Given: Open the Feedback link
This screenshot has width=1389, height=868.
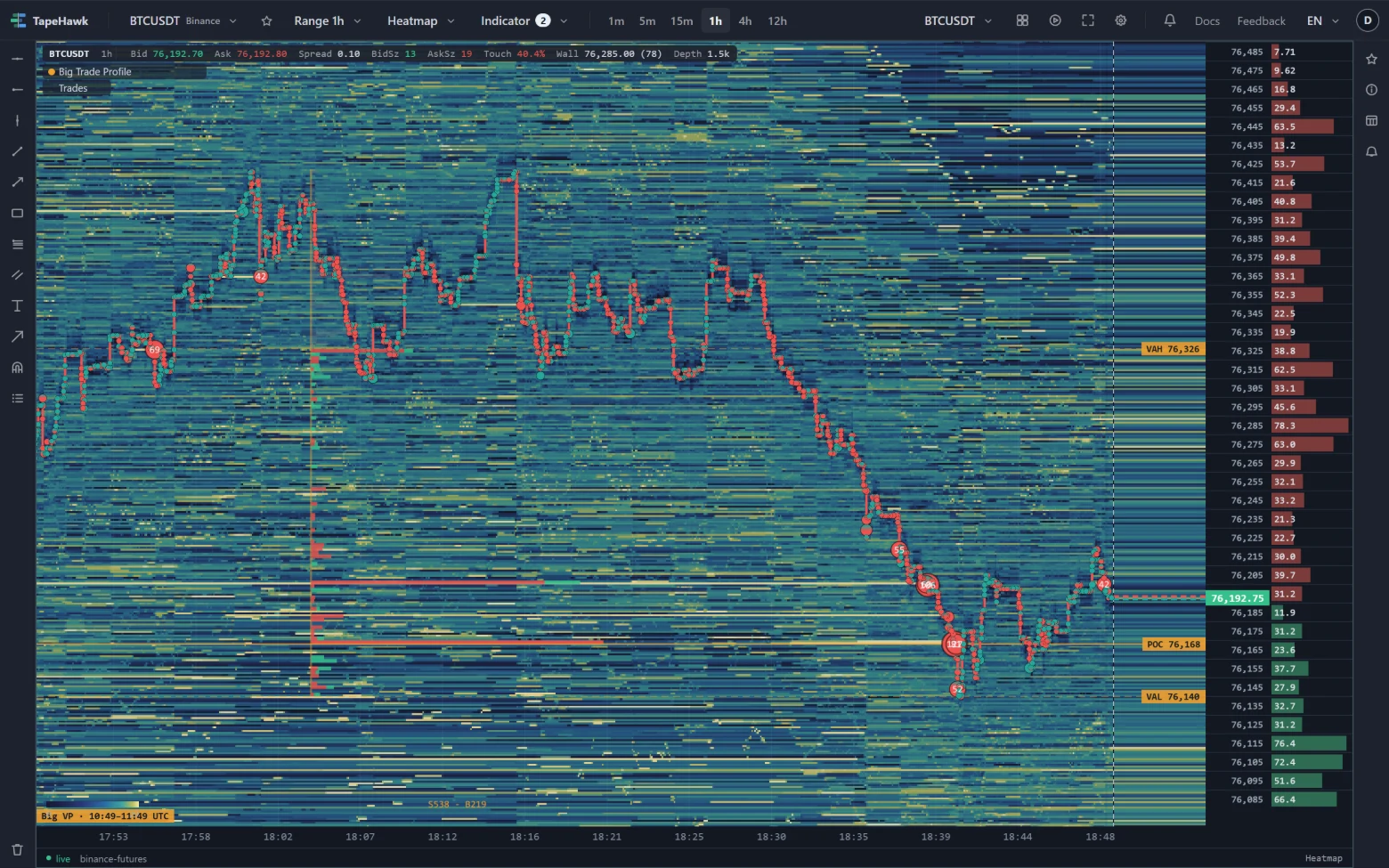Looking at the screenshot, I should point(1261,20).
